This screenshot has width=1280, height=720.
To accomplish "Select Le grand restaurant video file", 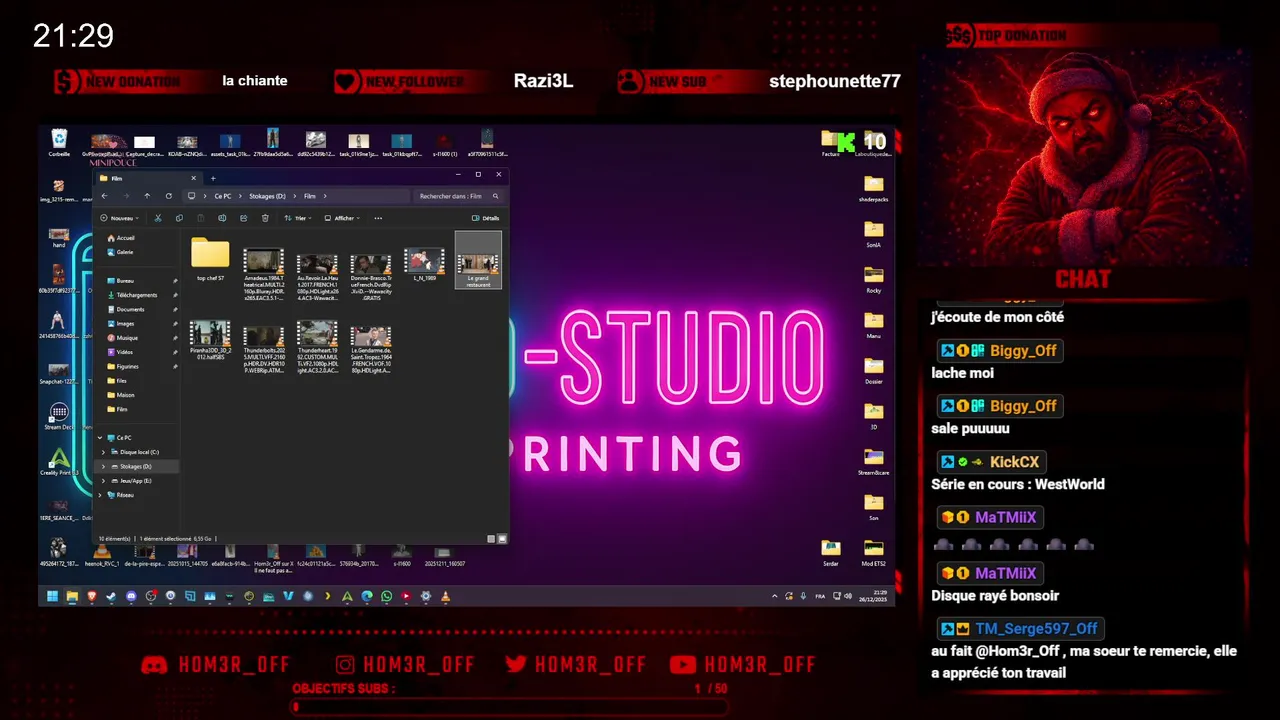I will 478,260.
